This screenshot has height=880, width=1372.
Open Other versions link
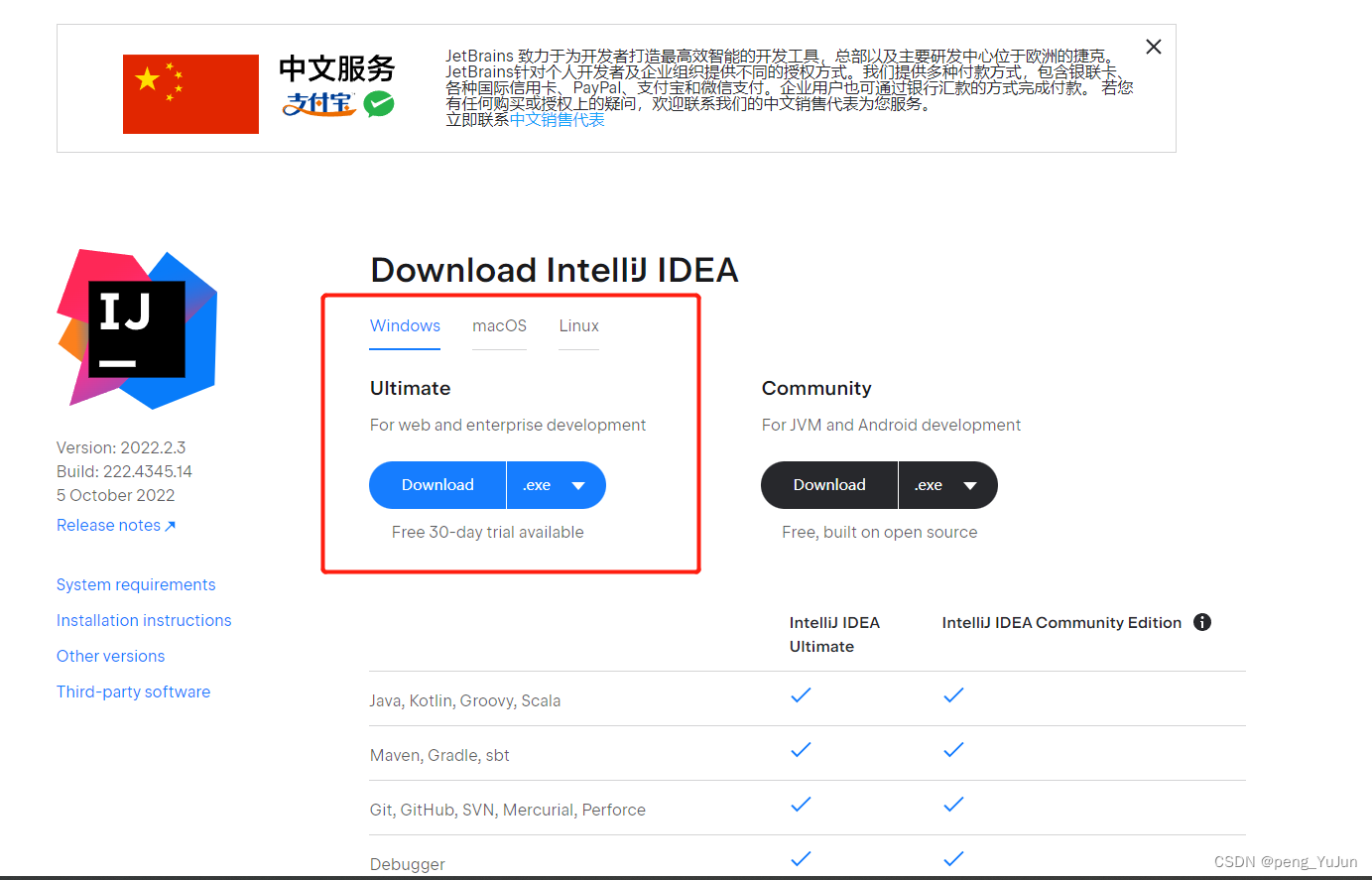click(x=110, y=656)
